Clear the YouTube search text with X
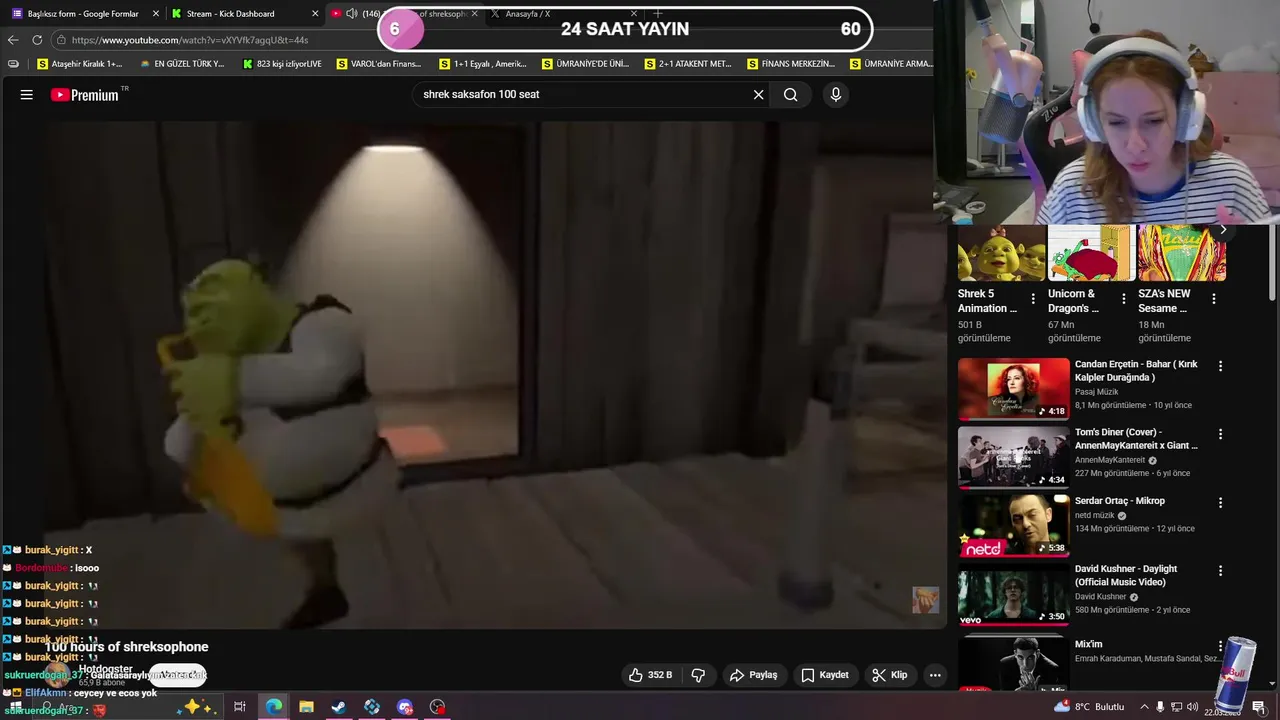1280x720 pixels. click(758, 95)
